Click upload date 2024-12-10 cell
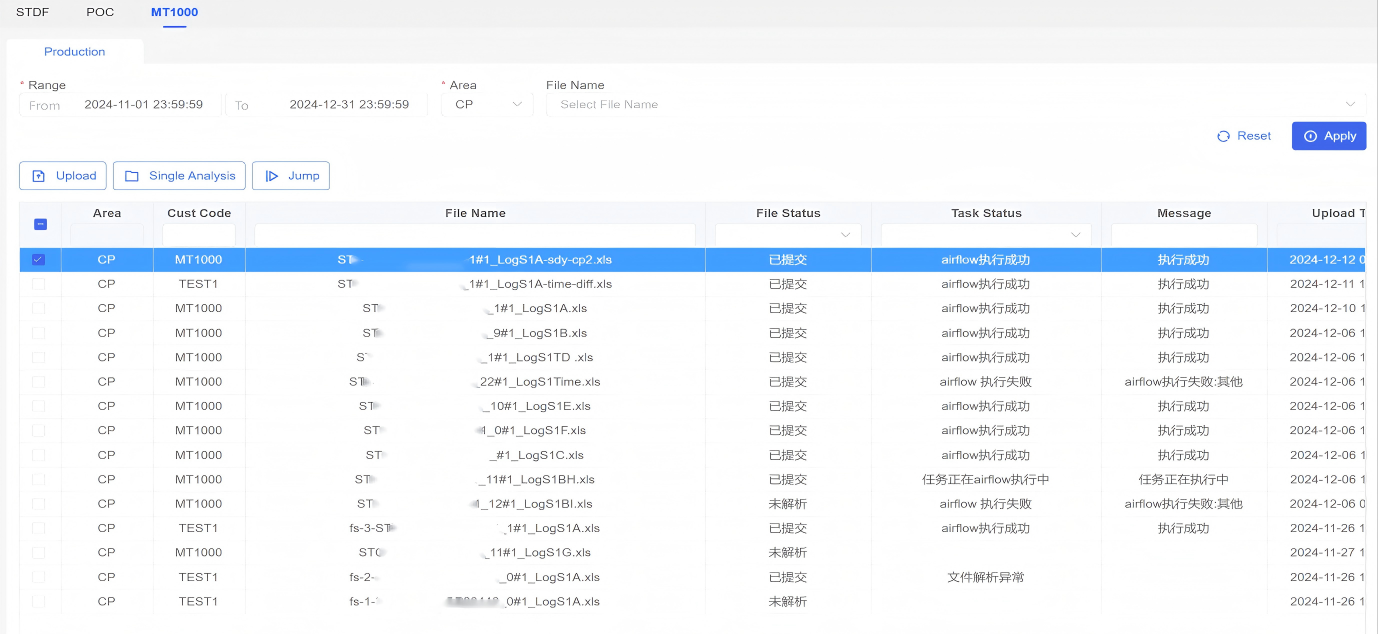The width and height of the screenshot is (1378, 634). coord(1327,308)
